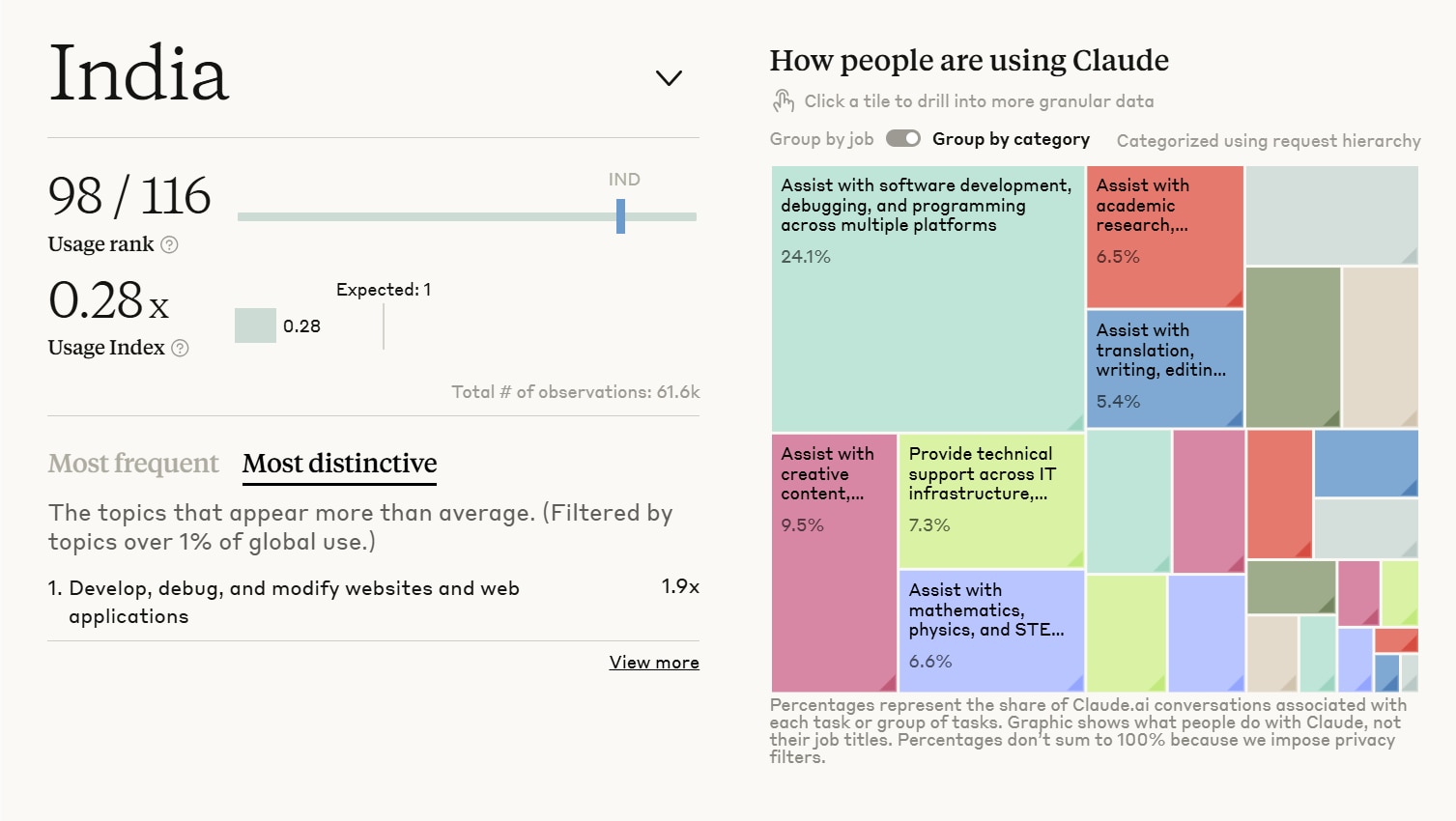This screenshot has width=1456, height=821.
Task: Switch to the Most frequent tab
Action: click(133, 464)
